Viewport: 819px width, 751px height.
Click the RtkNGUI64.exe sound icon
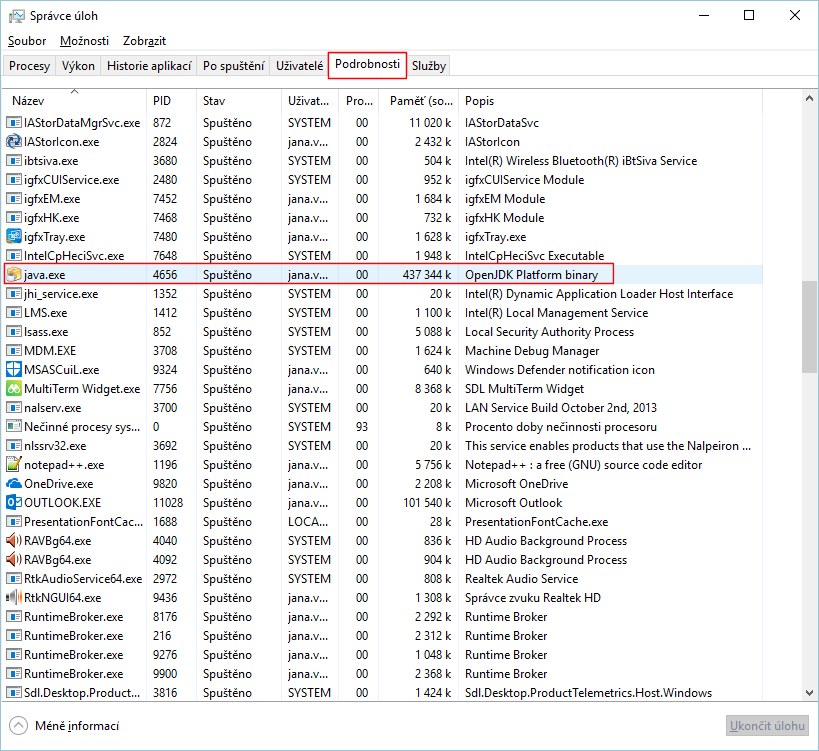point(14,597)
